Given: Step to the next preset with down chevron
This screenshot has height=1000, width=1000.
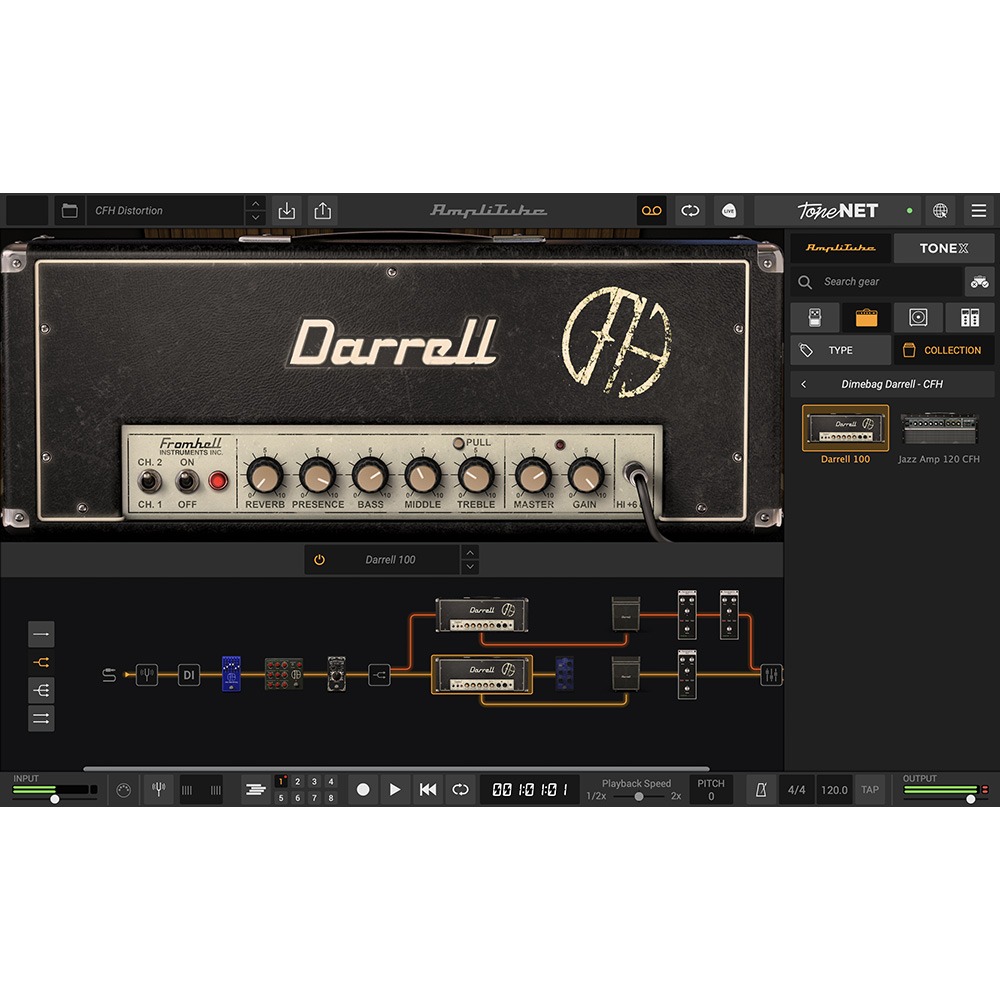Looking at the screenshot, I should coord(256,217).
